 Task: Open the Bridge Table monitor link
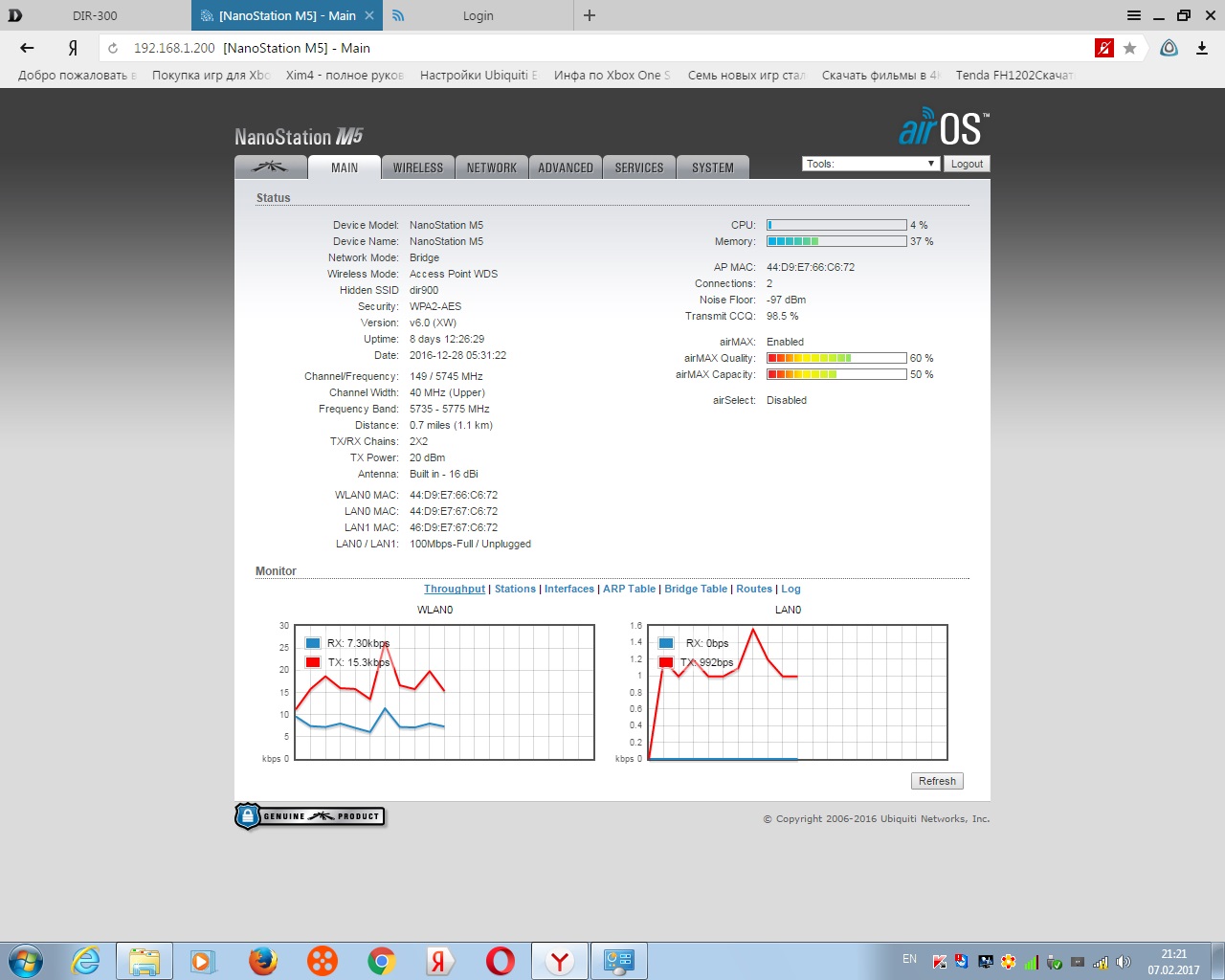pos(696,589)
